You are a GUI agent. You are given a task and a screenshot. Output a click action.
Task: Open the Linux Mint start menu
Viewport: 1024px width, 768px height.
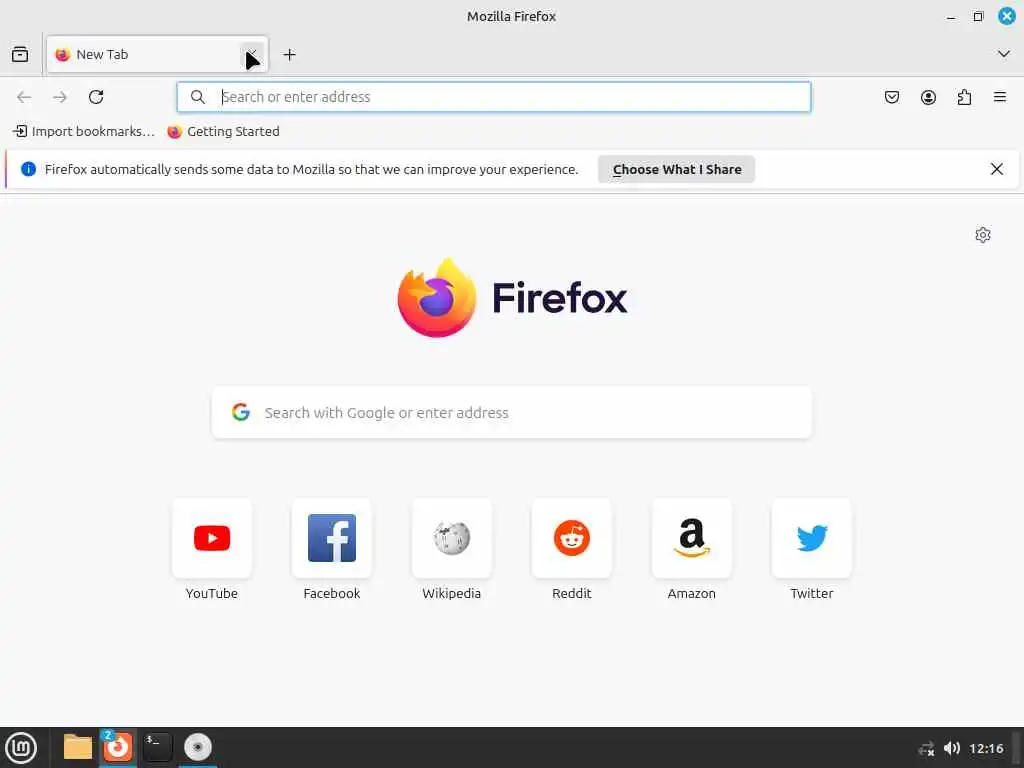(21, 748)
